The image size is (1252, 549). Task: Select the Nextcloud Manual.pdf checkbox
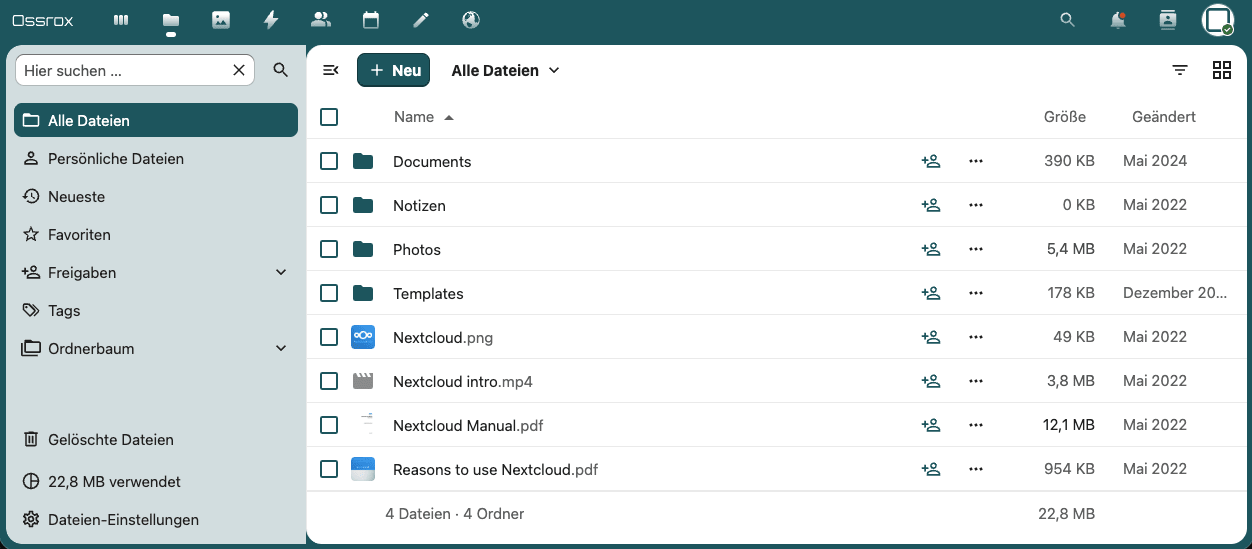329,425
